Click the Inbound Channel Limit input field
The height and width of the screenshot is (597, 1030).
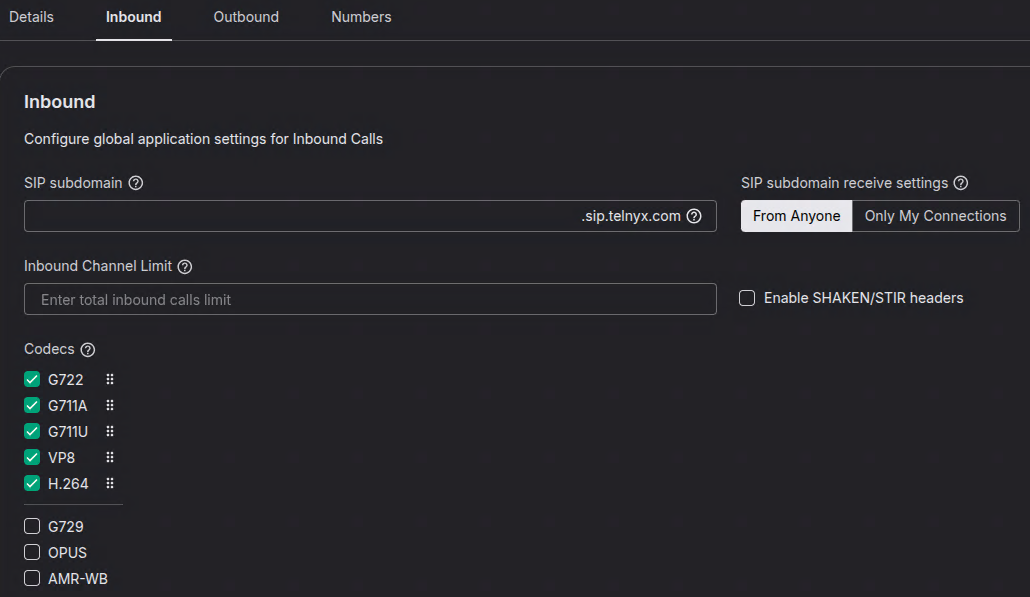(370, 299)
